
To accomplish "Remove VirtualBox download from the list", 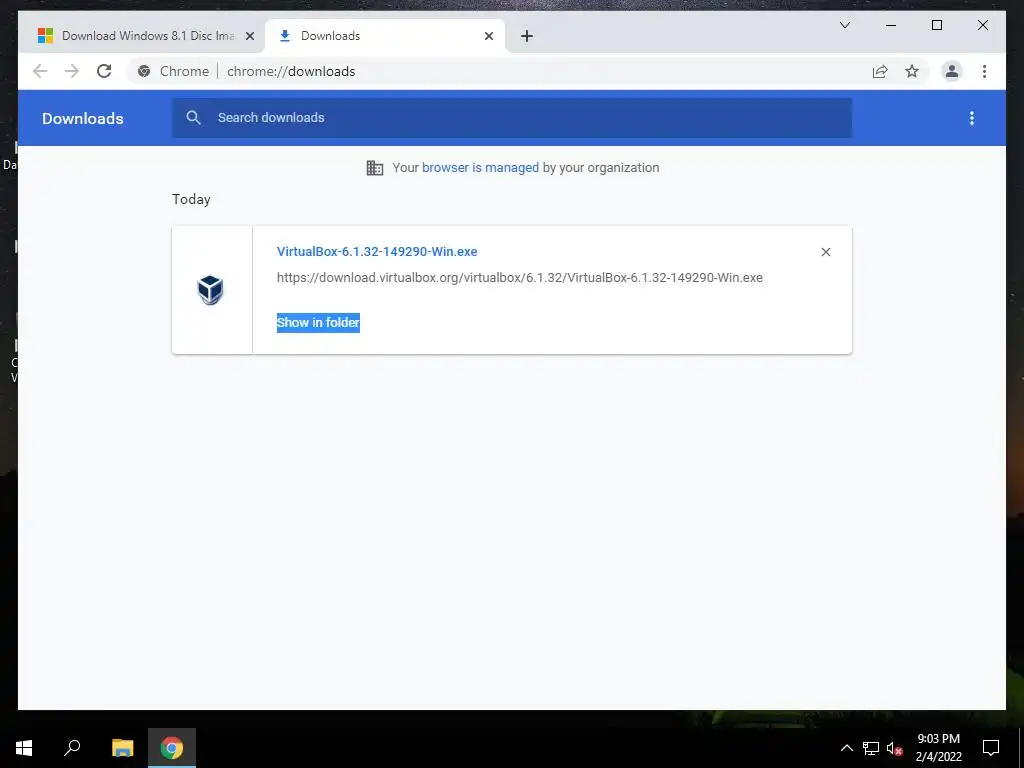I will pos(825,252).
